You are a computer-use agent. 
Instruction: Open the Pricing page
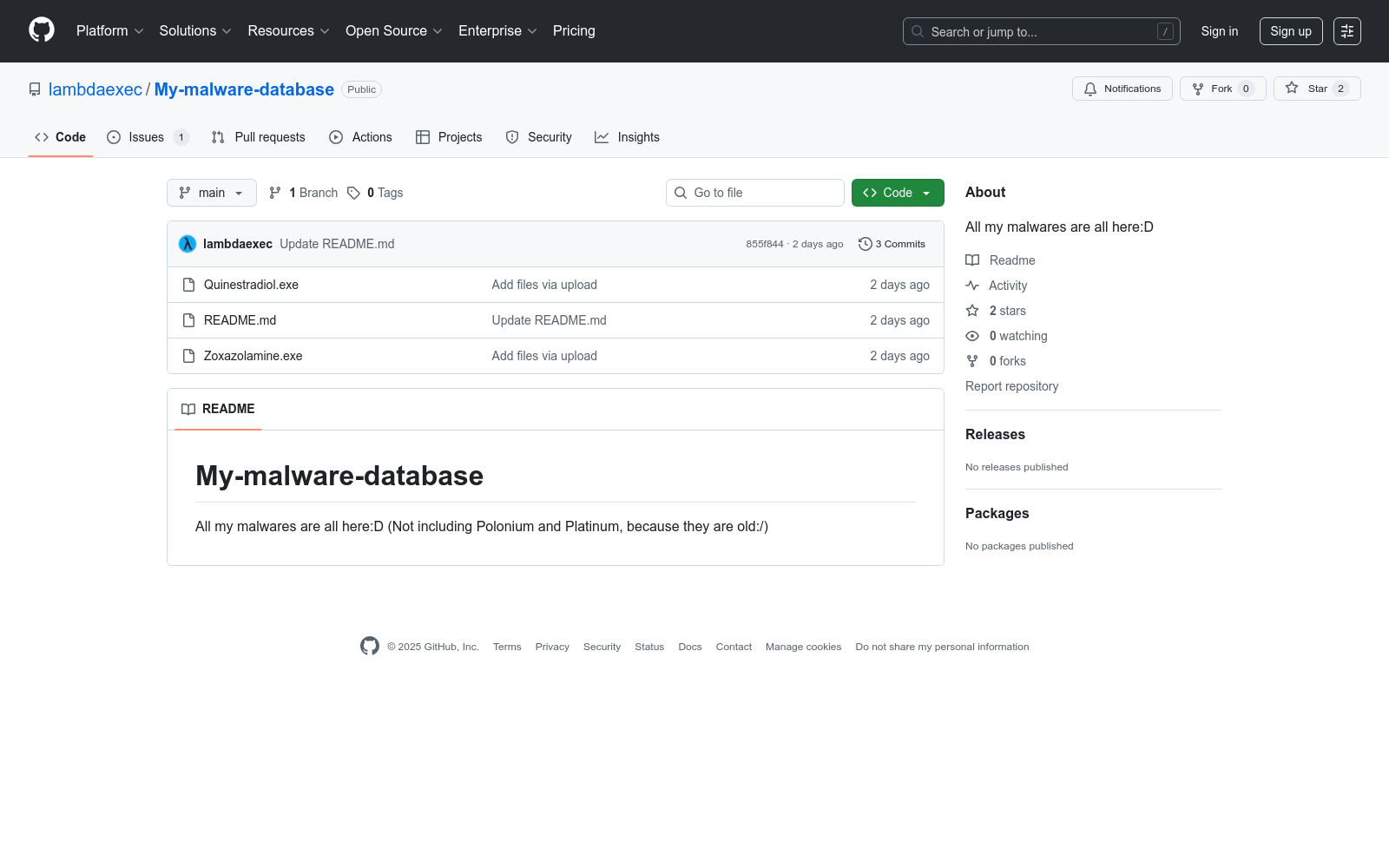coord(574,31)
